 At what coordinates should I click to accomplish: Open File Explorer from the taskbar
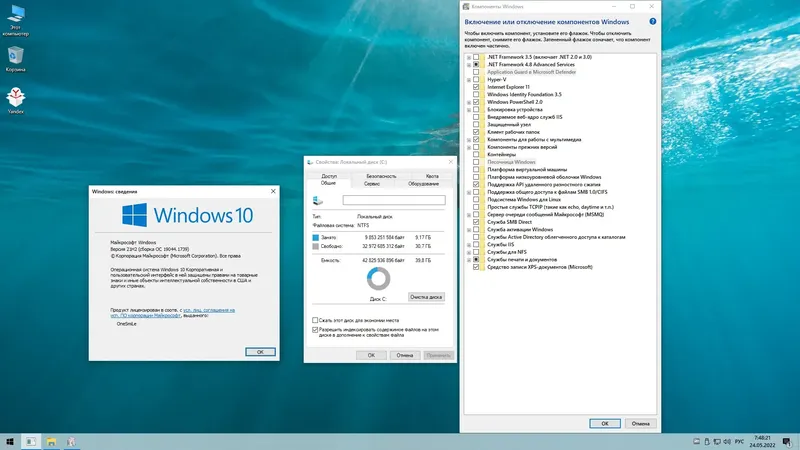coord(51,442)
